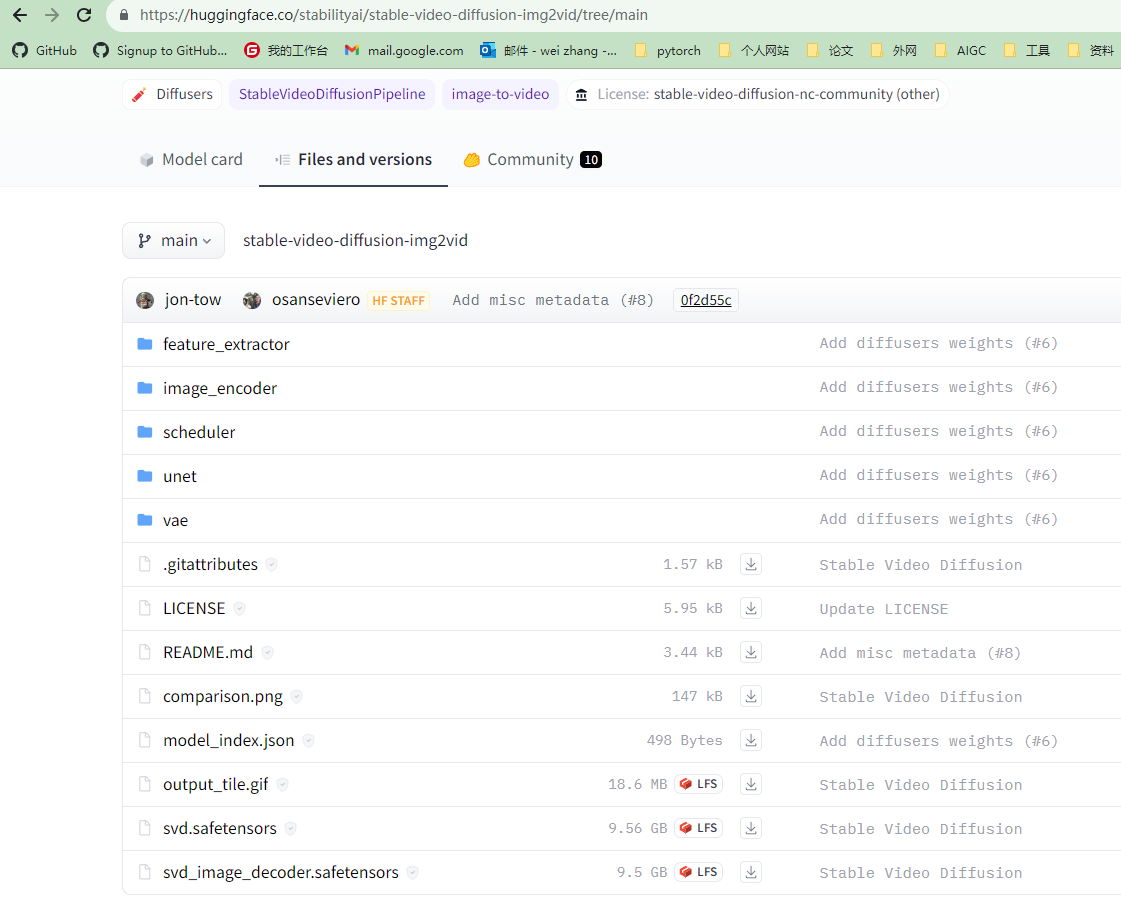Image resolution: width=1121 pixels, height=909 pixels.
Task: Open the unet folder
Action: click(x=179, y=476)
